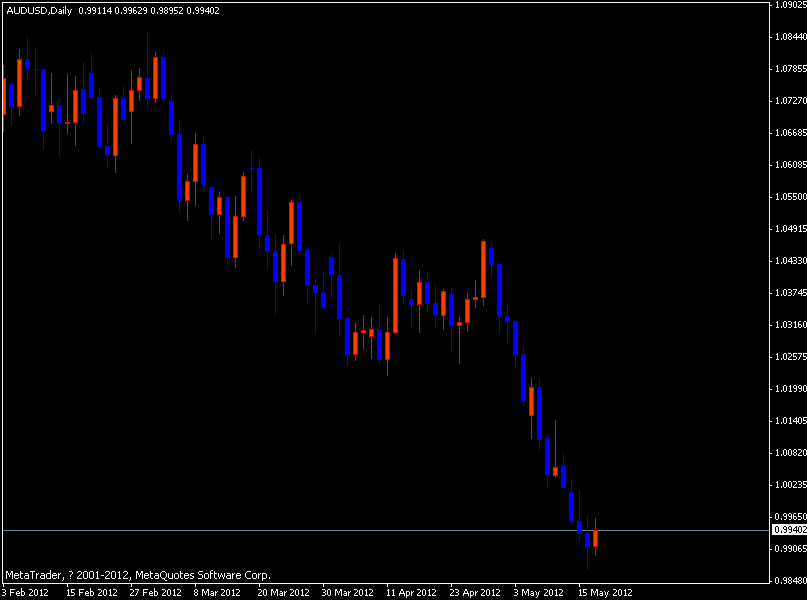Image resolution: width=807 pixels, height=600 pixels.
Task: Click the 11 Apr 2012 date label
Action: click(x=411, y=592)
